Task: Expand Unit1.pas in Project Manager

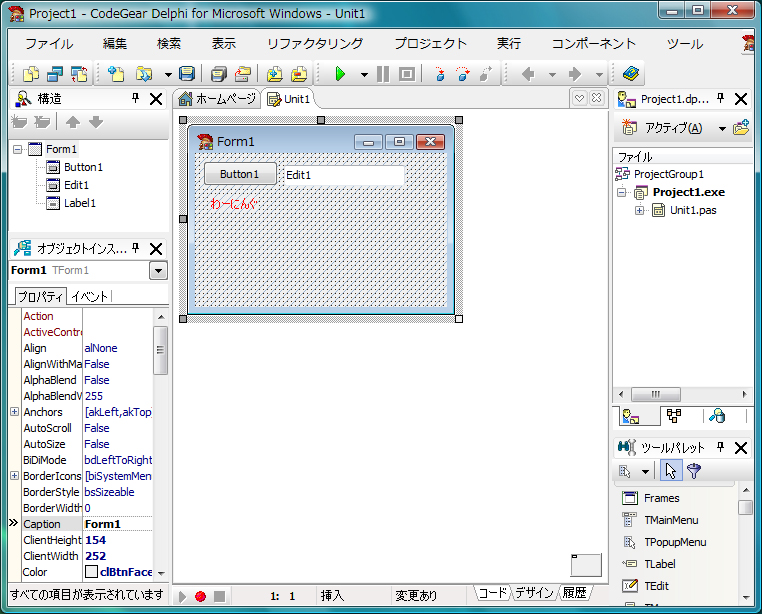Action: (x=640, y=211)
